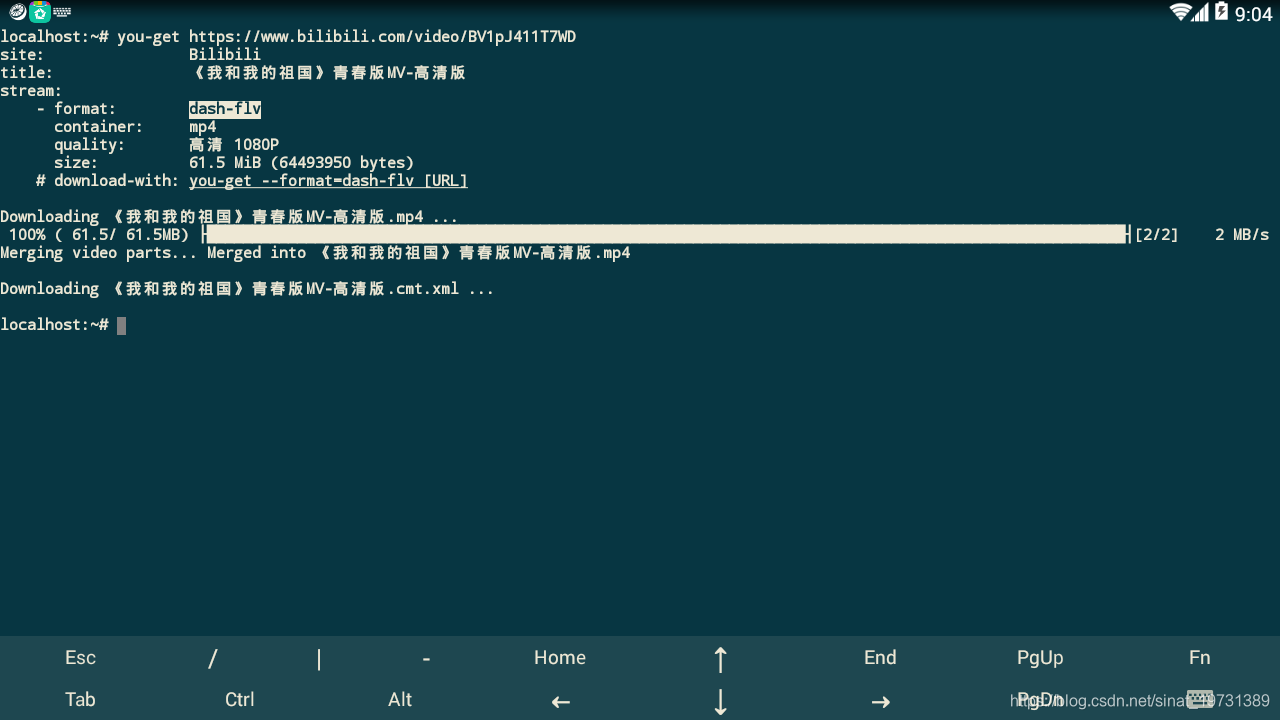Screen dimensions: 1280x720
Task: Tap the green pentagon app notification icon
Action: [x=40, y=12]
